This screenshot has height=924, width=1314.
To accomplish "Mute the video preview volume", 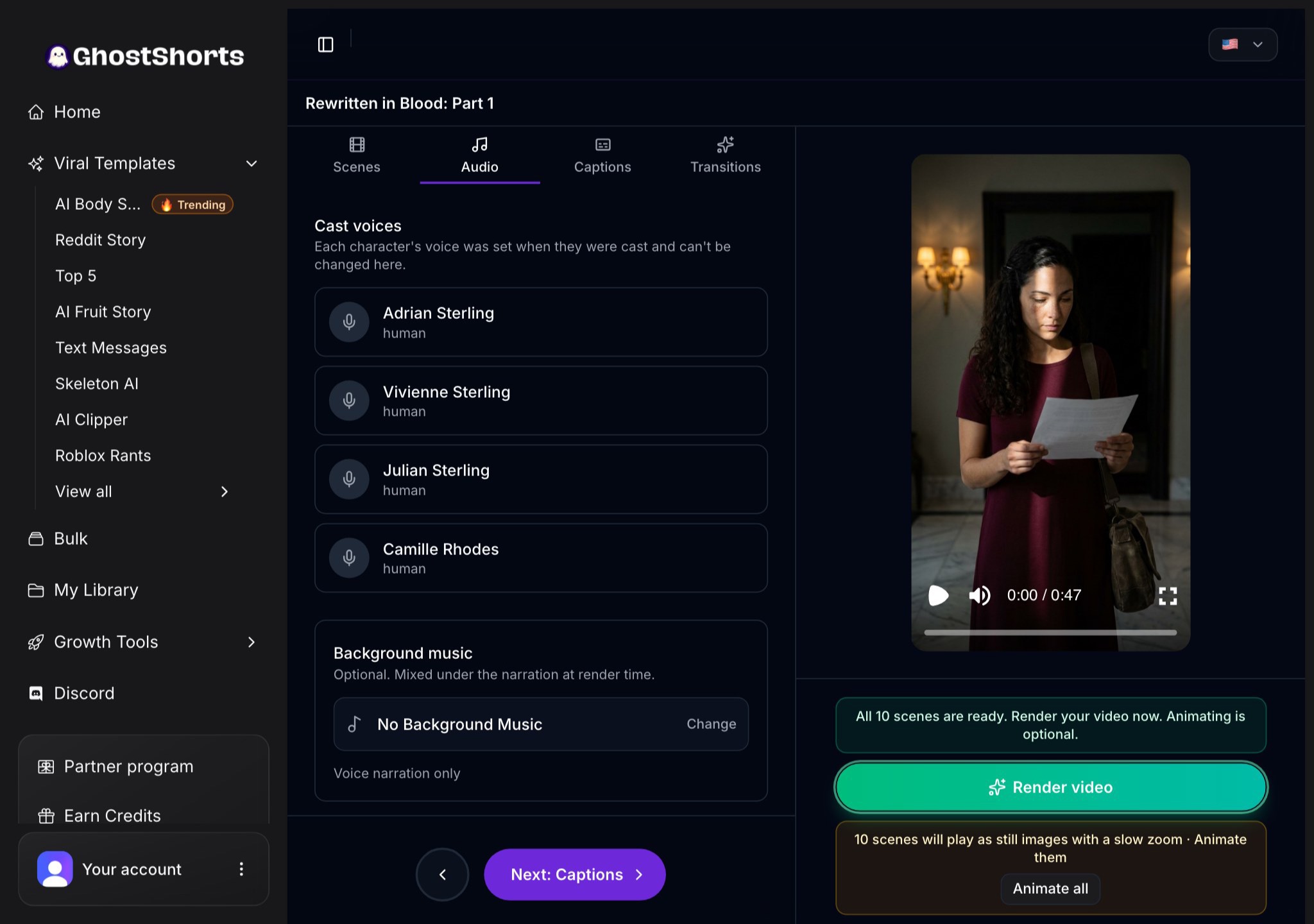I will click(980, 595).
